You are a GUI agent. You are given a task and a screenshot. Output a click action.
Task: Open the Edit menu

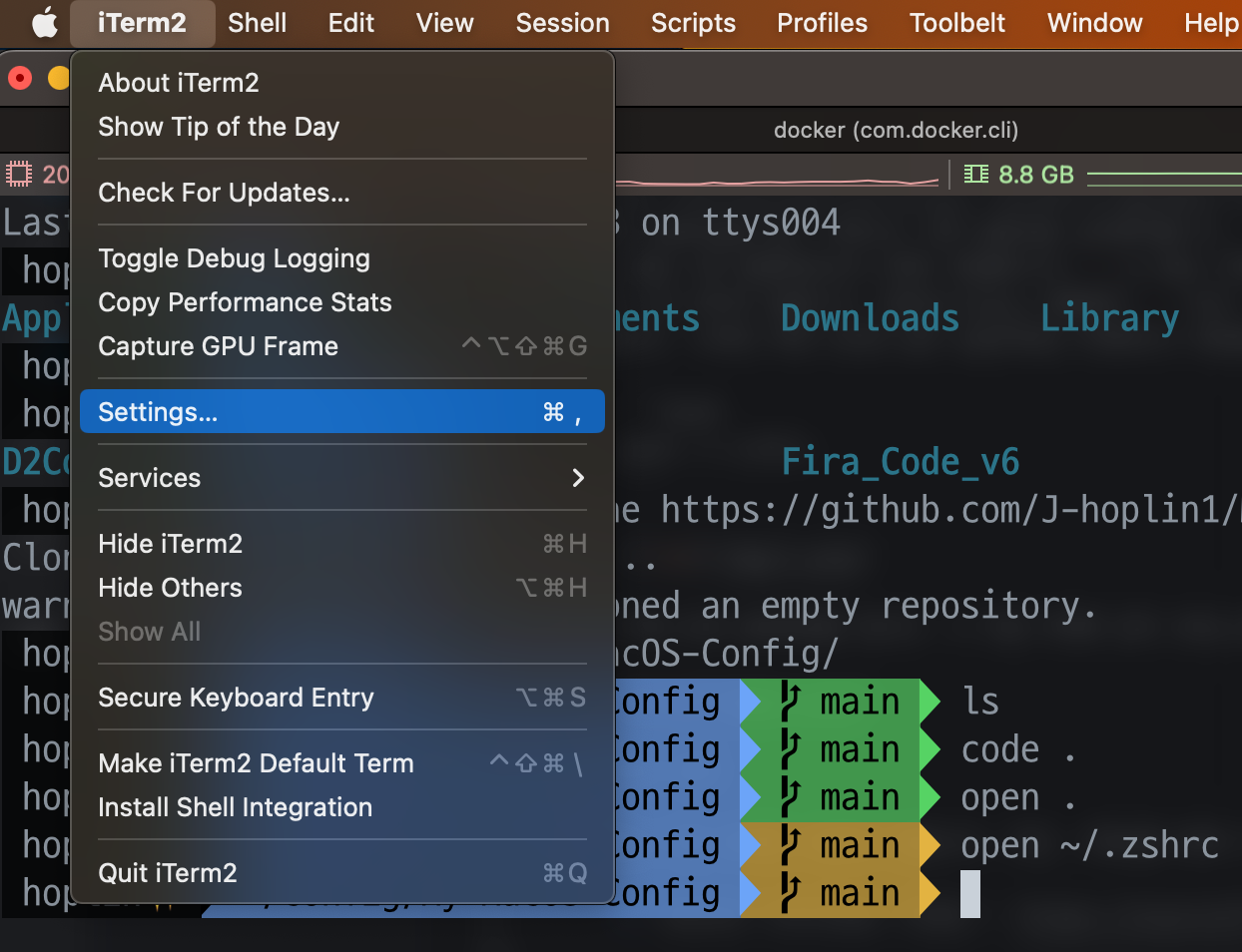[351, 23]
